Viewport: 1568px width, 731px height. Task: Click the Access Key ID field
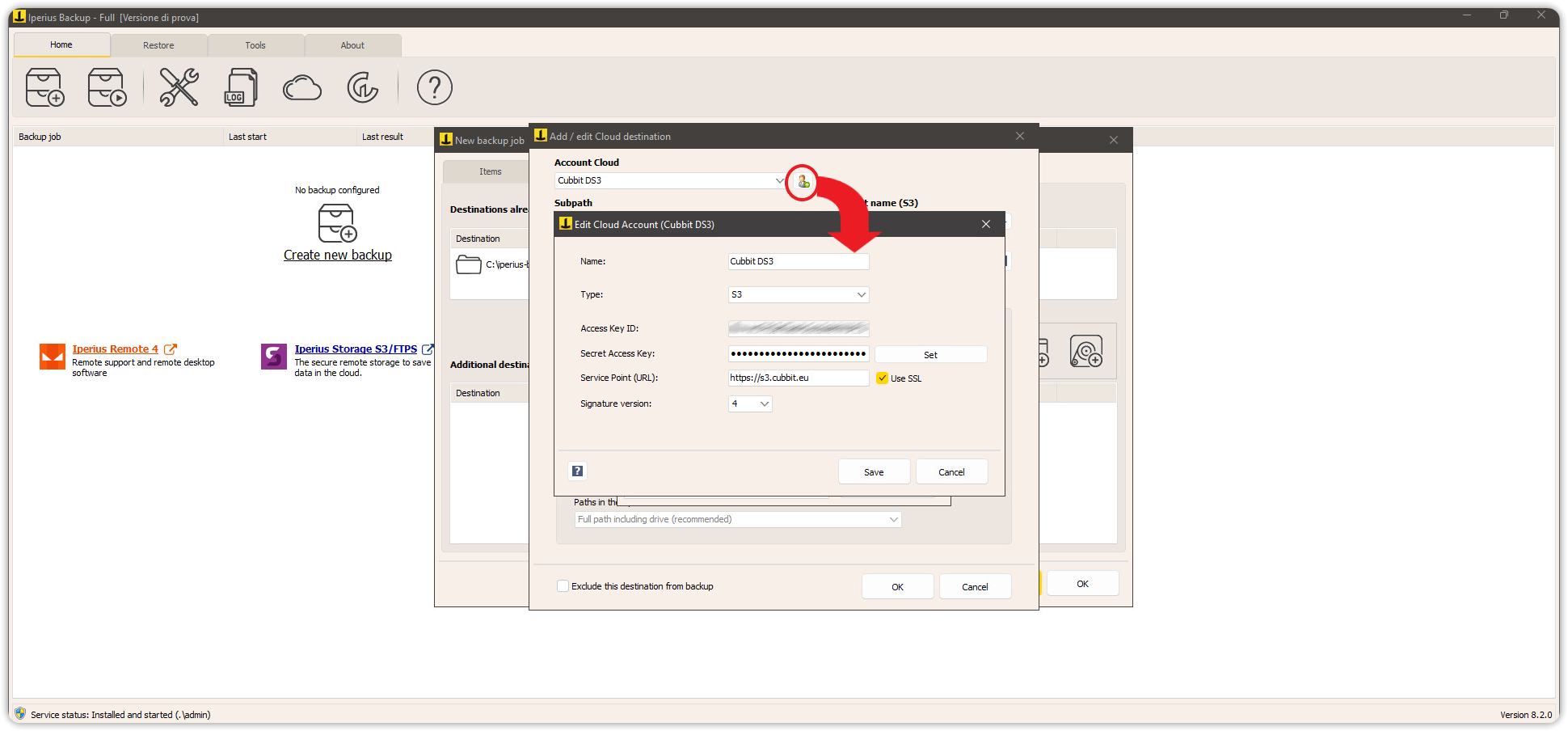tap(799, 328)
